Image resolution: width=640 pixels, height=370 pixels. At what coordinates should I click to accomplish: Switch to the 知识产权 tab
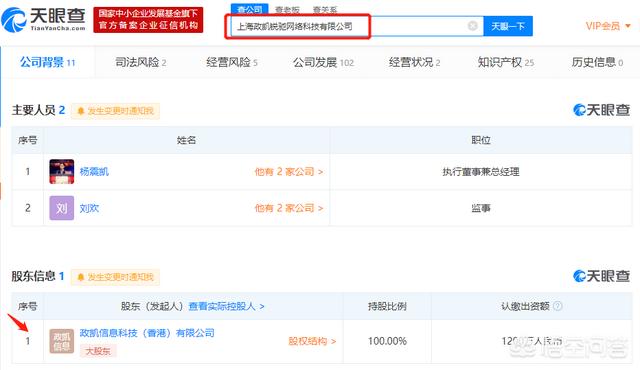point(506,62)
